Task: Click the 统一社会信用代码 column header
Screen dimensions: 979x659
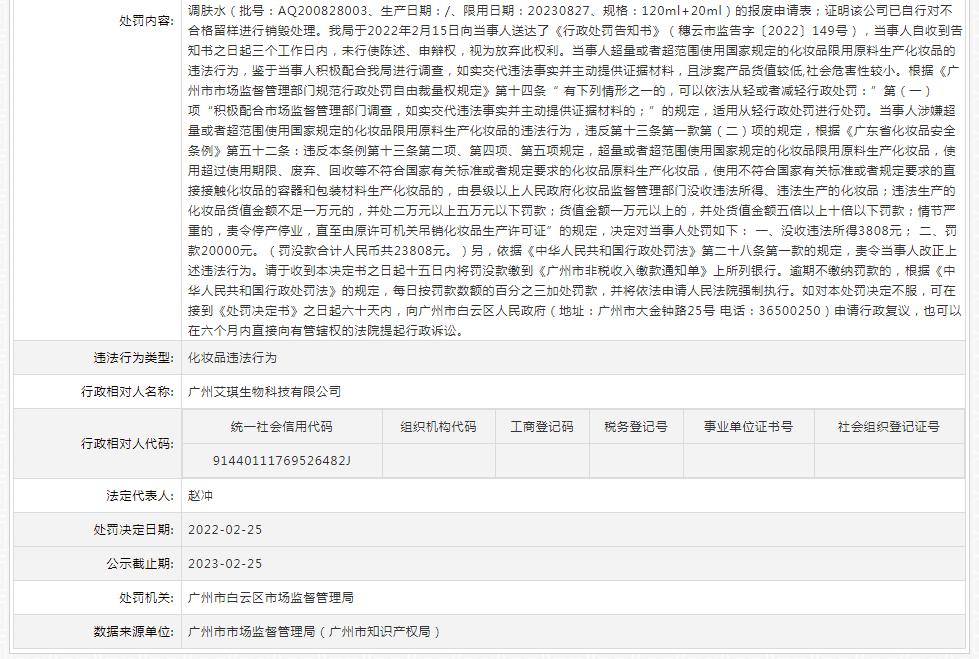Action: point(281,427)
